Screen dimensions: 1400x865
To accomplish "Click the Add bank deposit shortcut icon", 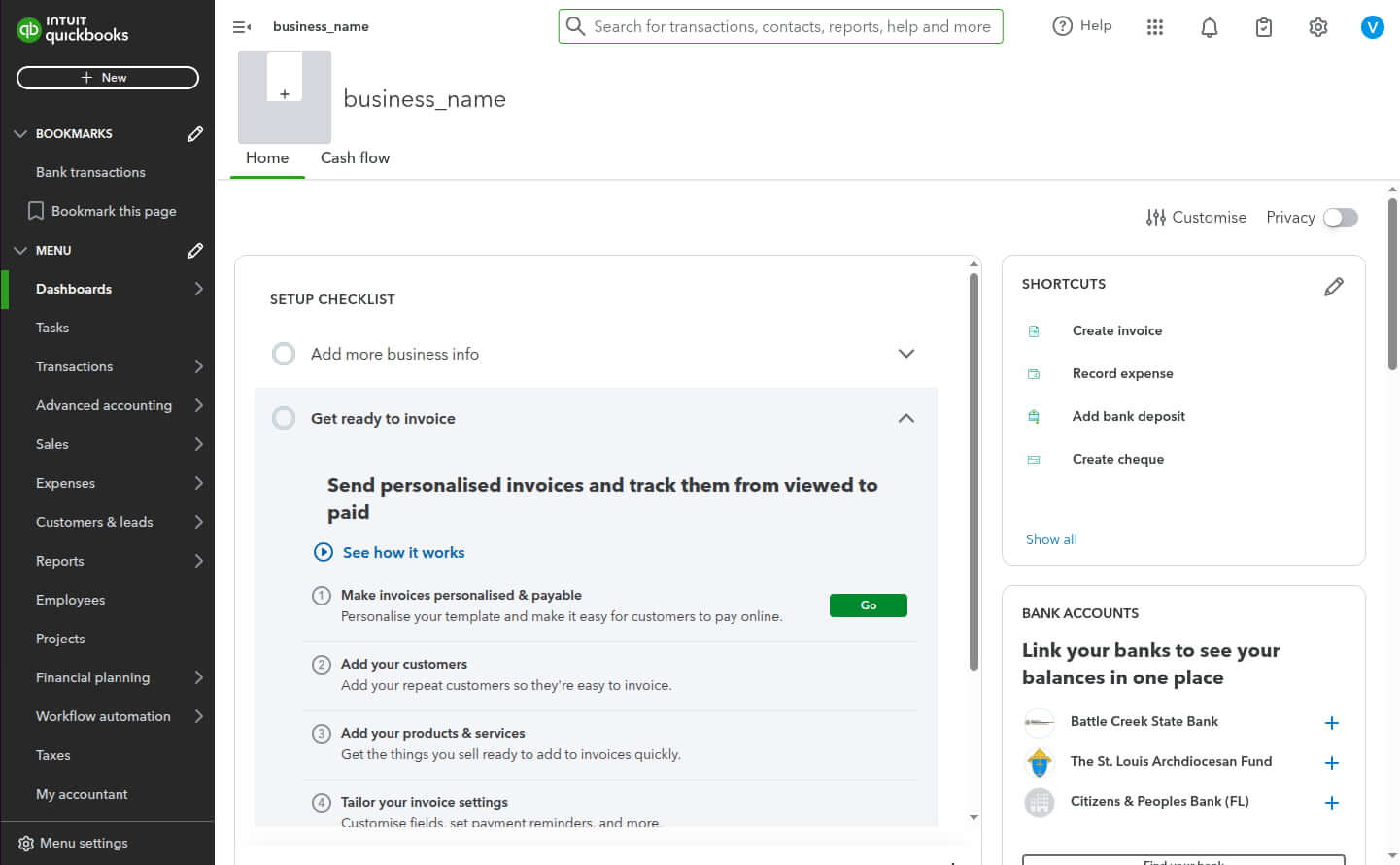I will [1034, 417].
